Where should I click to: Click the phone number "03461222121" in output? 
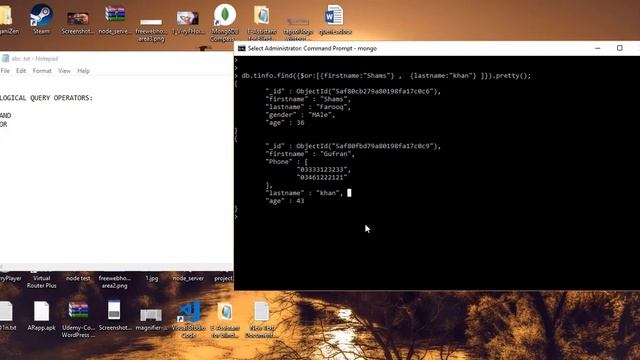click(322, 177)
